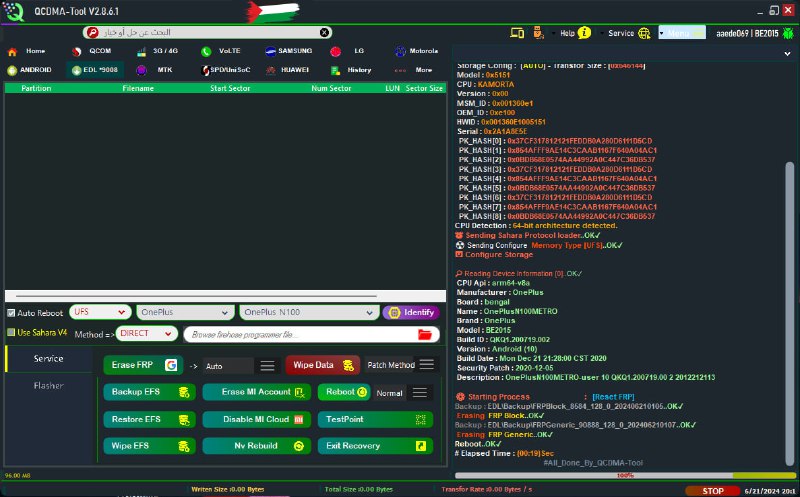
Task: Click the Restore EFS button
Action: [x=149, y=419]
